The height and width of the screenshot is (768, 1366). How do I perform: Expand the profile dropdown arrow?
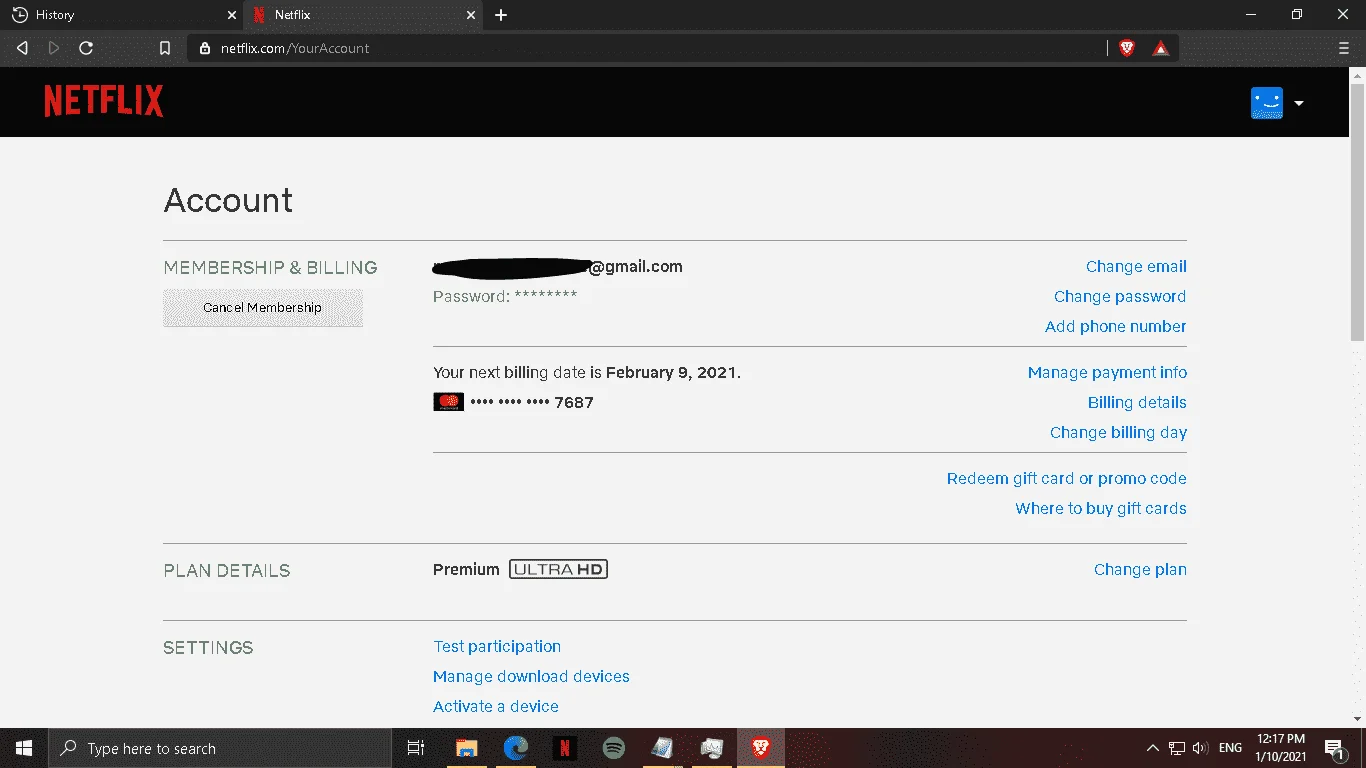[x=1299, y=103]
